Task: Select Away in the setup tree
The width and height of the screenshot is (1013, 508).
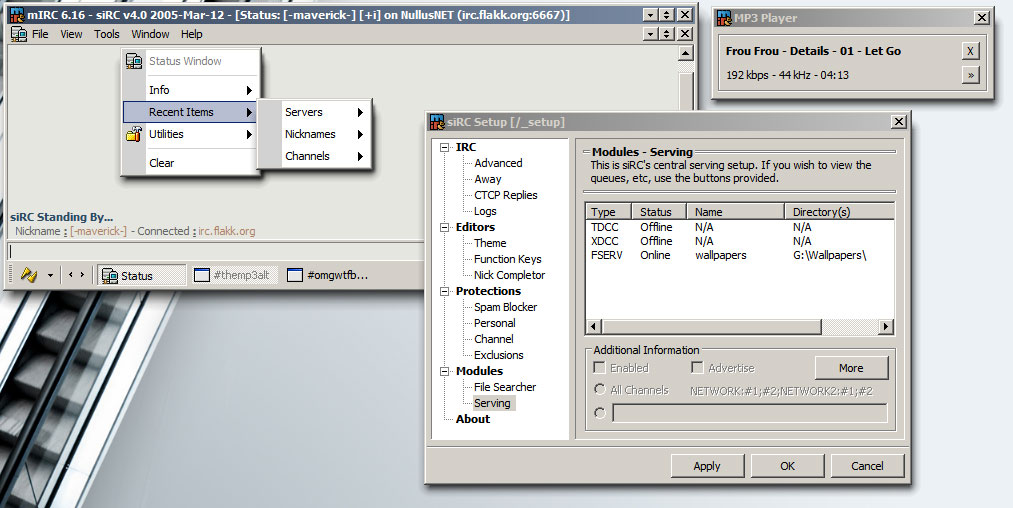Action: click(488, 179)
